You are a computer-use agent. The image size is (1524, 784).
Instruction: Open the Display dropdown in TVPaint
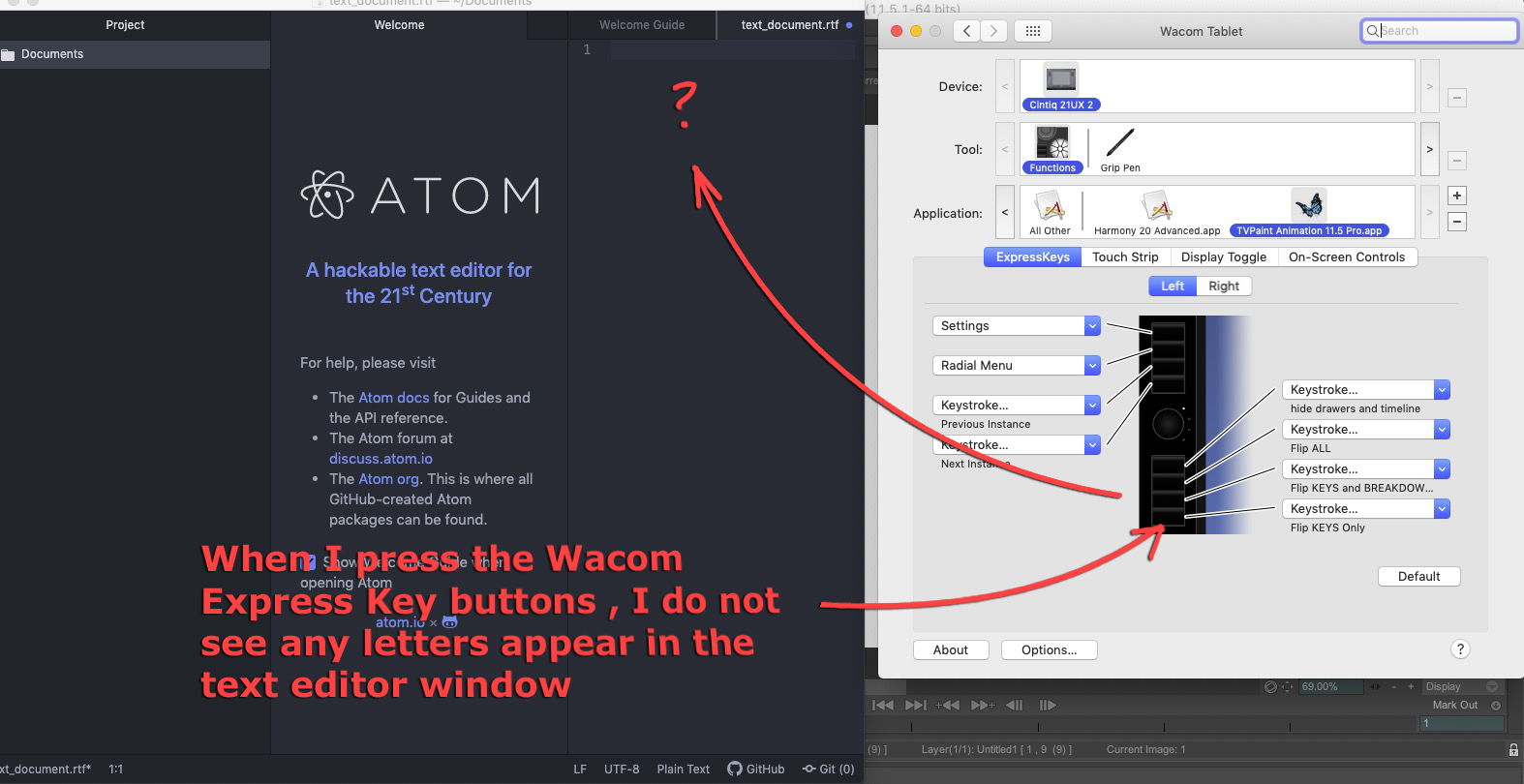tap(1461, 686)
